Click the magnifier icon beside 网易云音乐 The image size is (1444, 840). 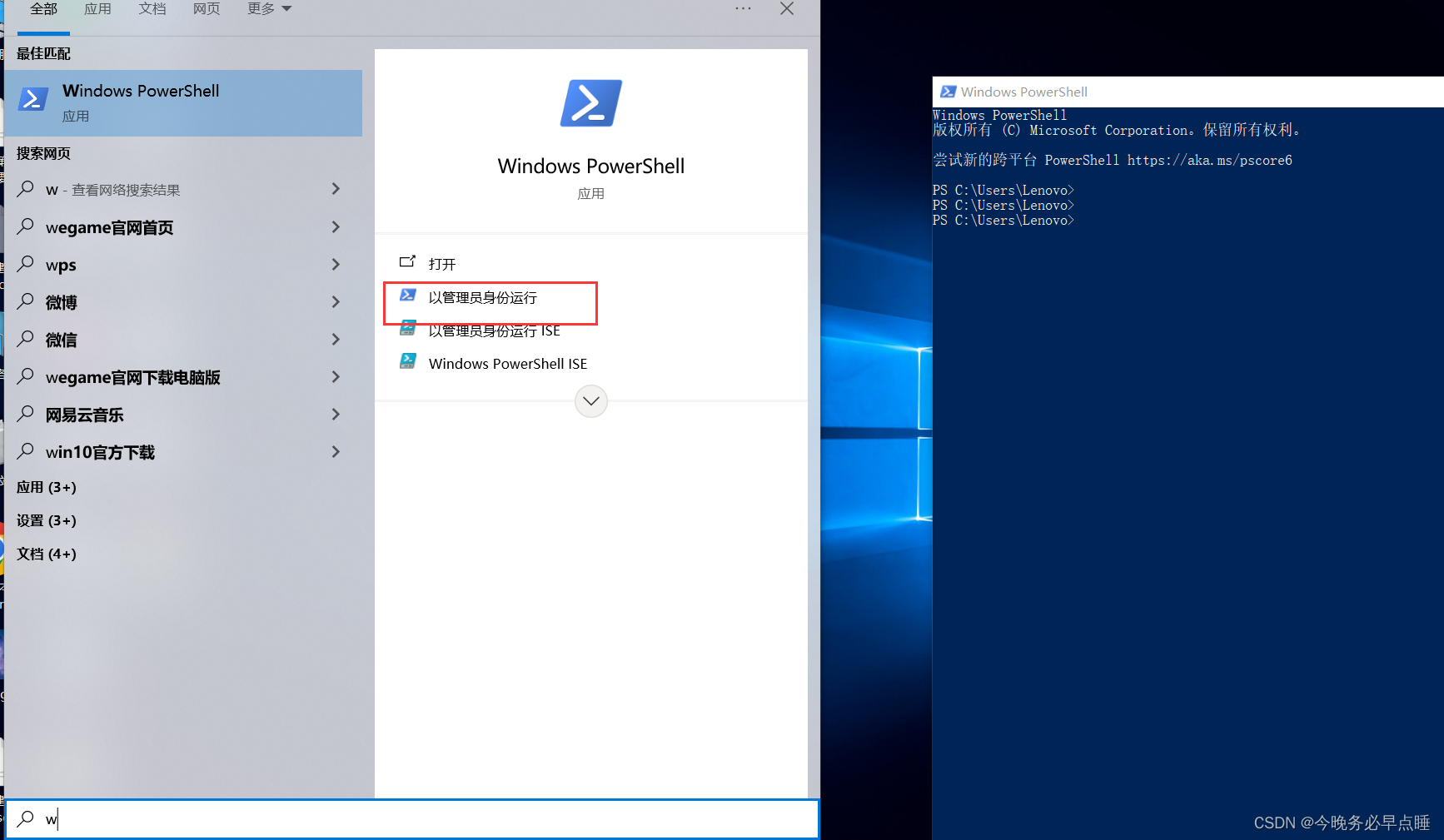point(26,413)
